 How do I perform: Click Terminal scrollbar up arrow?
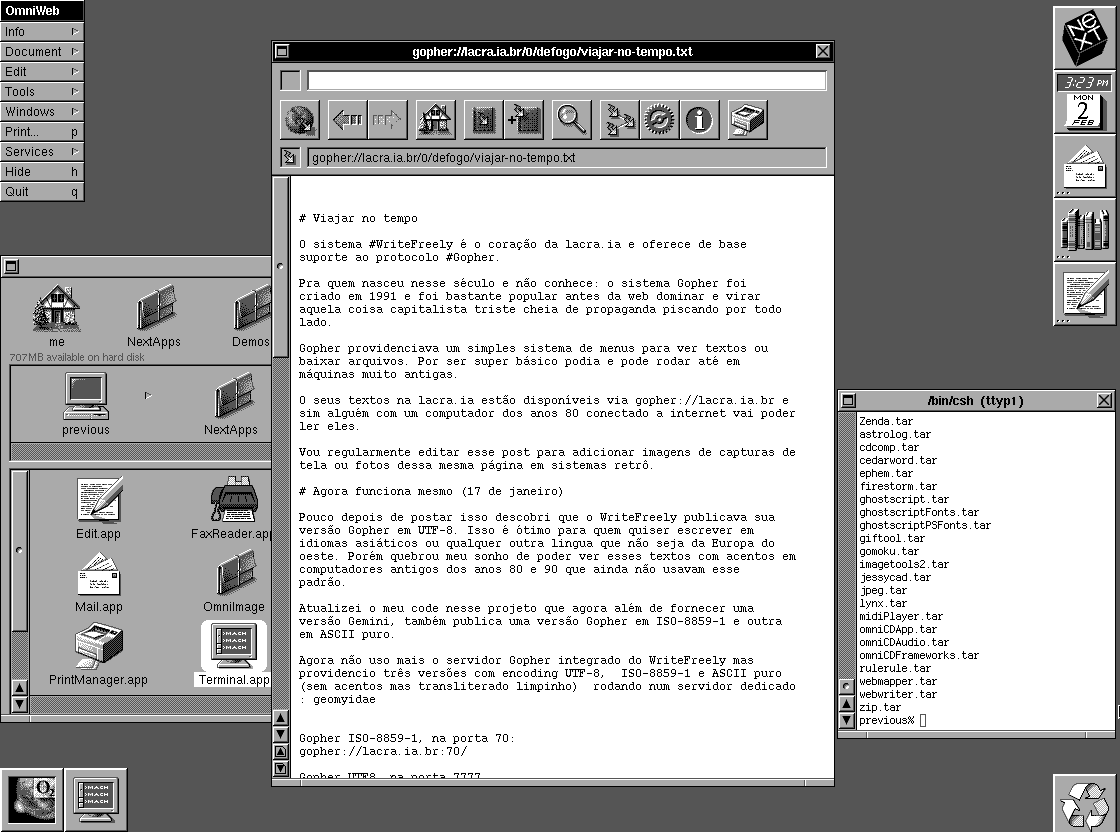[846, 703]
